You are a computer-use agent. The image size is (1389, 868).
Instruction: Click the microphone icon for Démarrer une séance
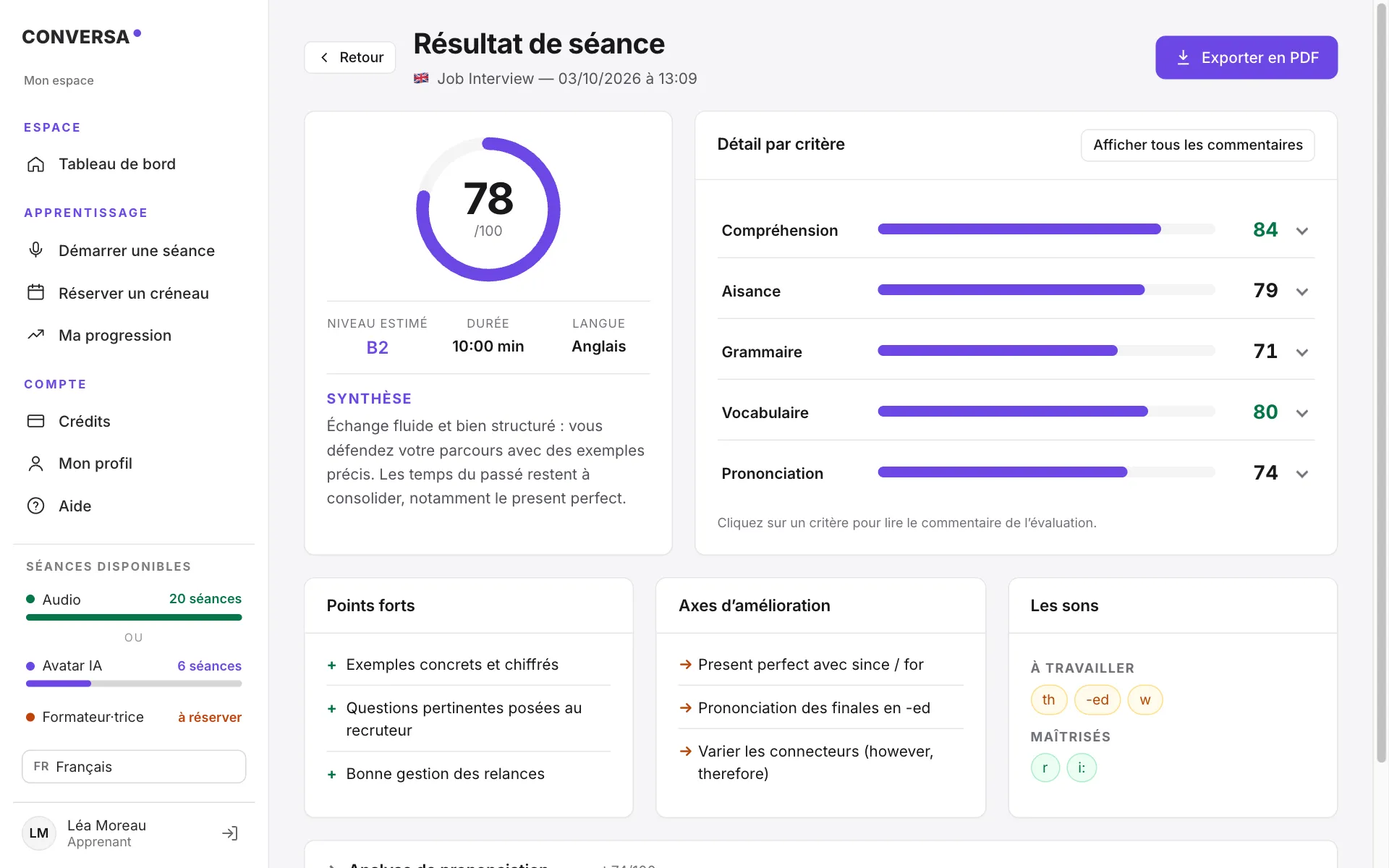(35, 250)
